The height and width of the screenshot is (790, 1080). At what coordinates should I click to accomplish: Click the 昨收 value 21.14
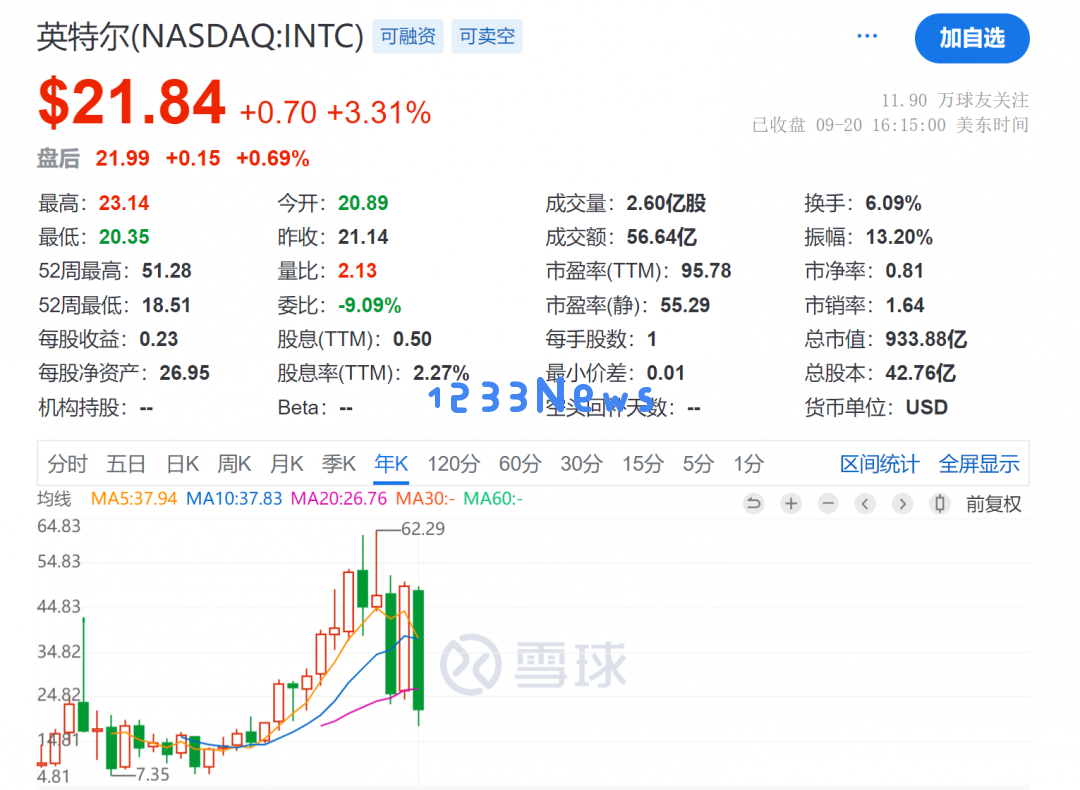(x=363, y=237)
